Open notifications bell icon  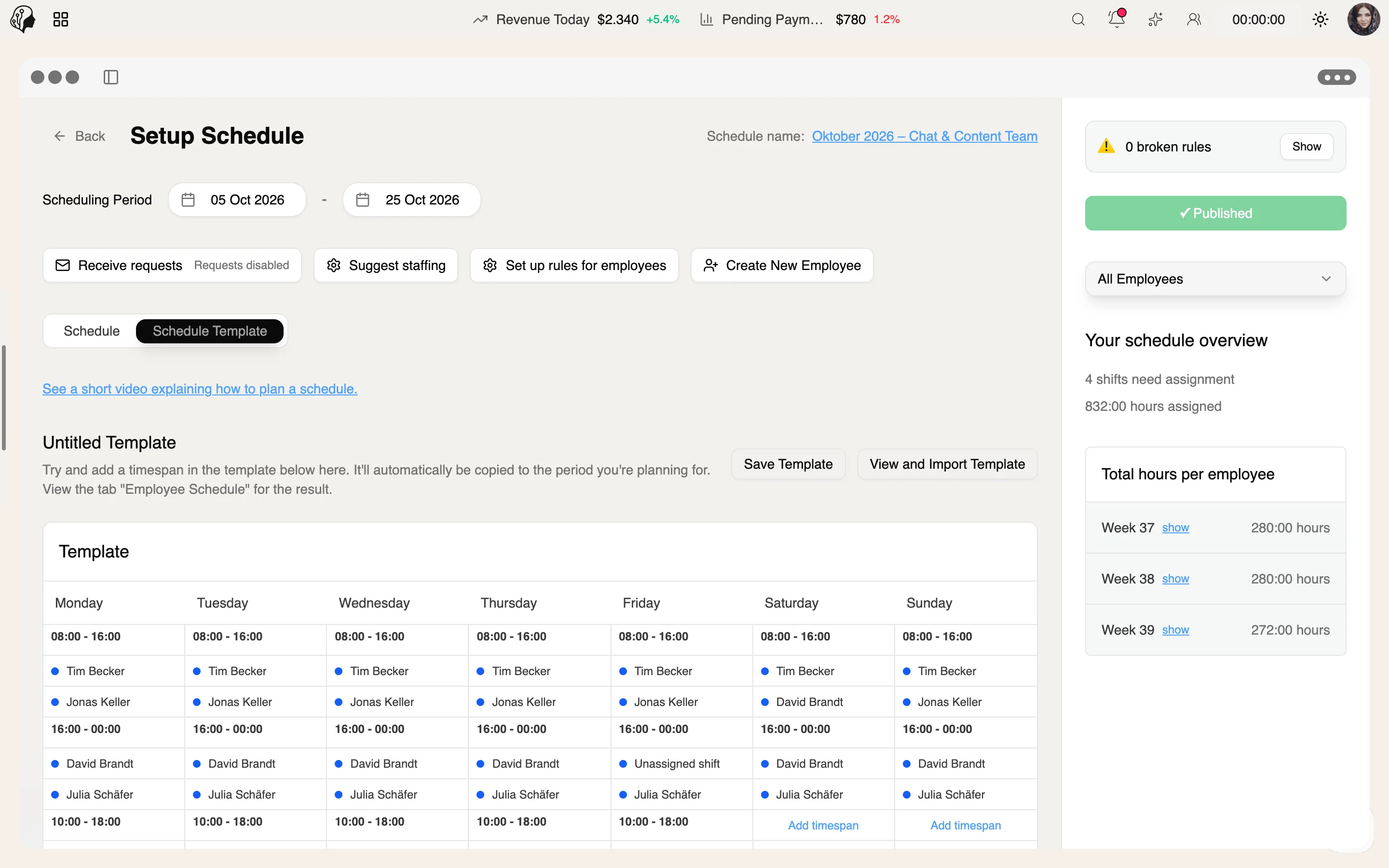pos(1117,18)
